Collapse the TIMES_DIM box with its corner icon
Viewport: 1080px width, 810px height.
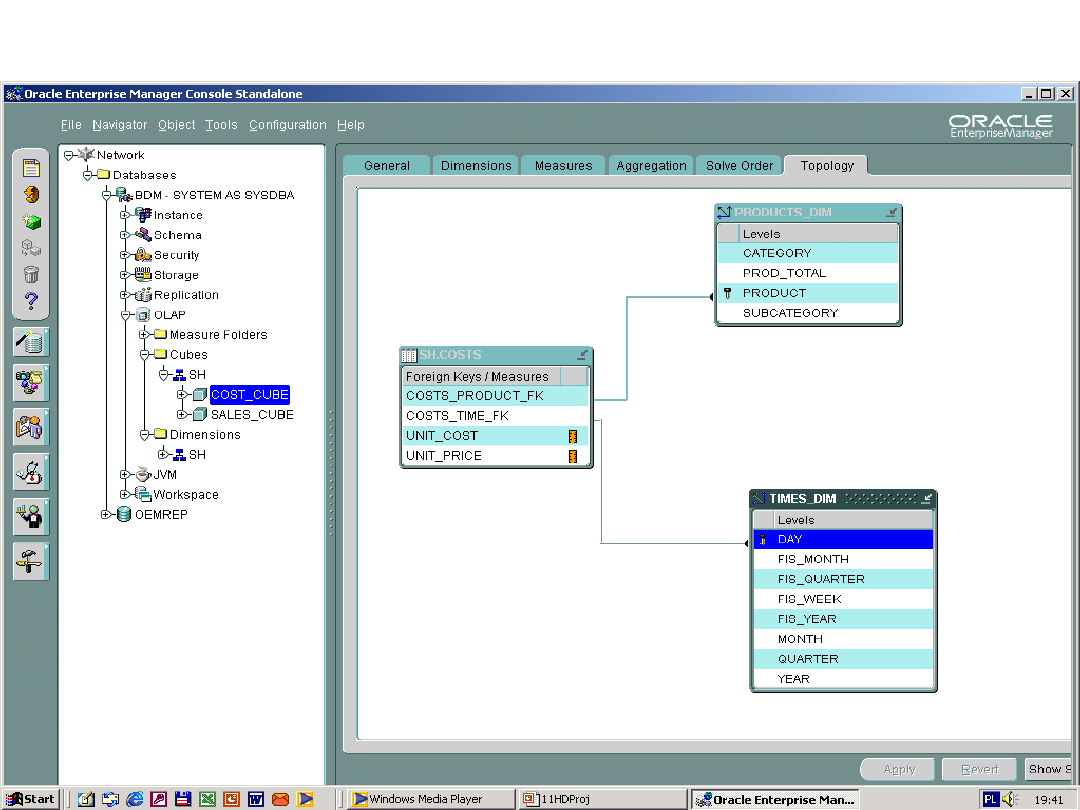click(926, 498)
